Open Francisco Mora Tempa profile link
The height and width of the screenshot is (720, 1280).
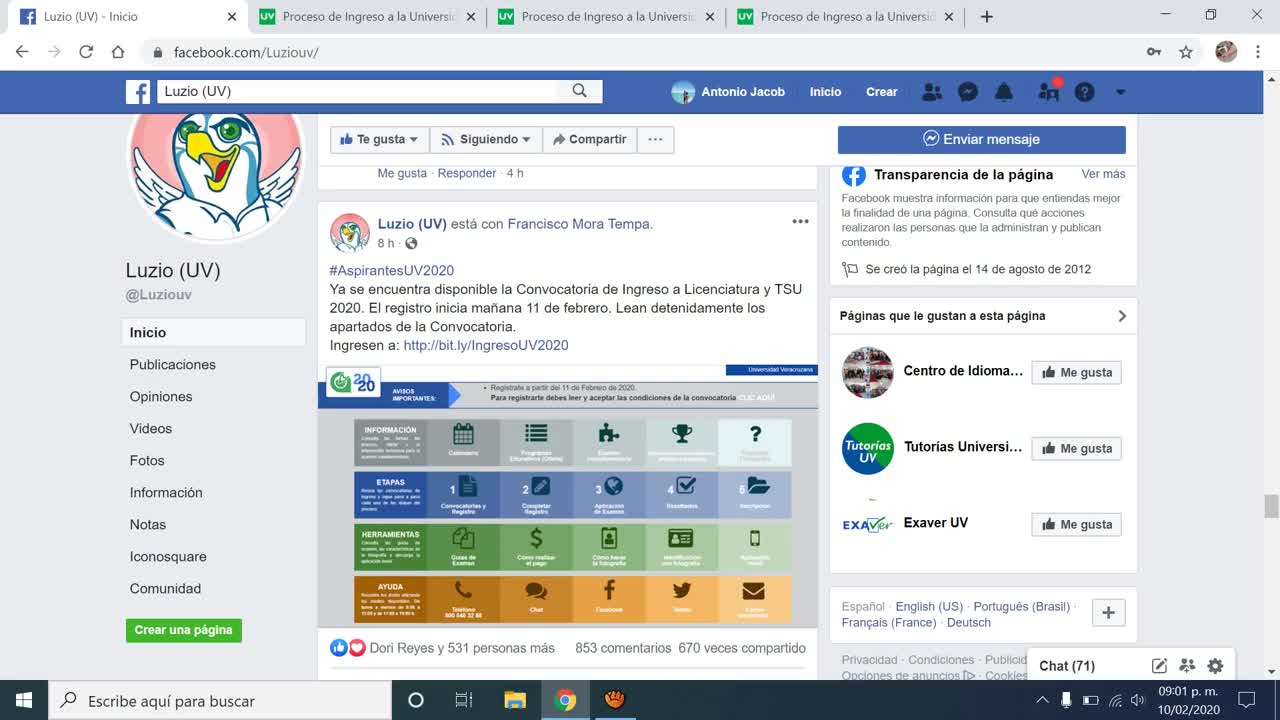[579, 224]
